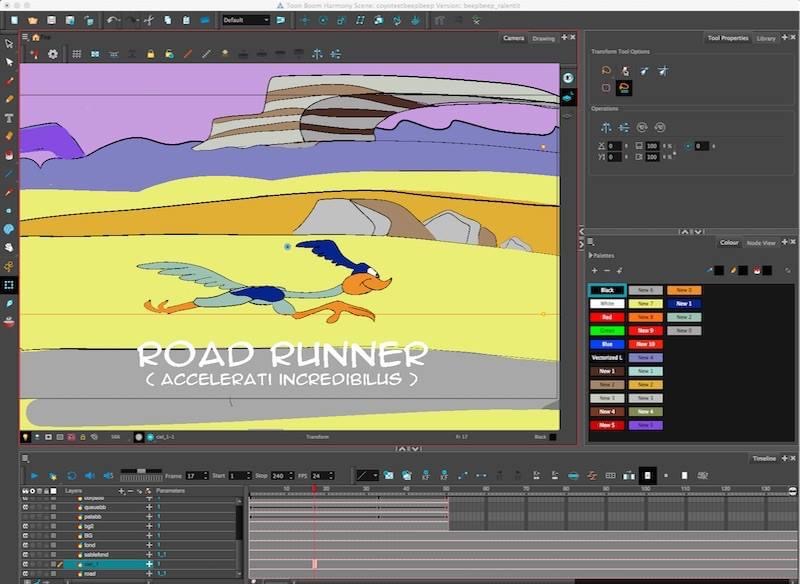Click the New scene icon
The width and height of the screenshot is (800, 584).
click(14, 20)
